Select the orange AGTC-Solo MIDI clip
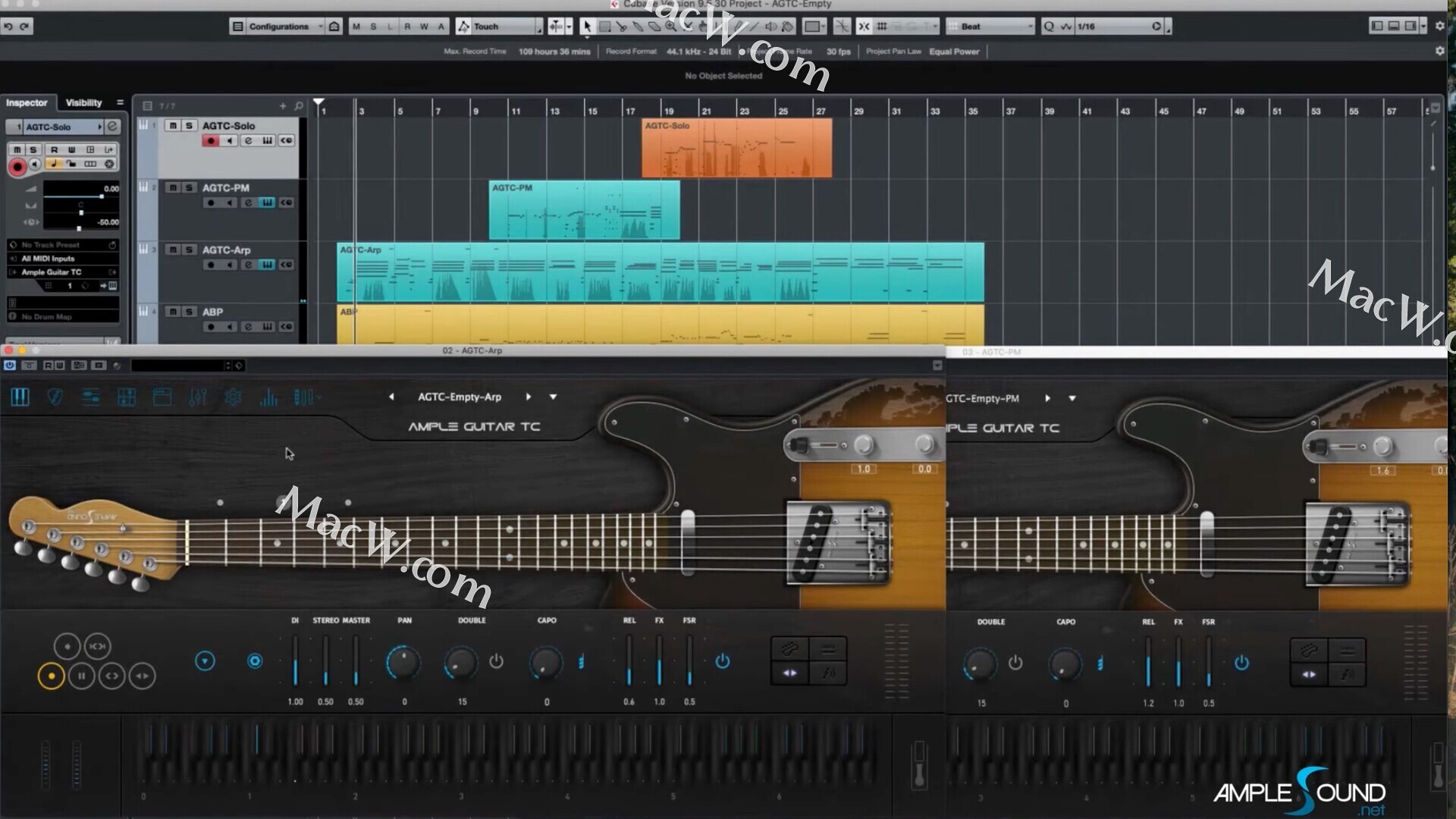 (x=736, y=149)
